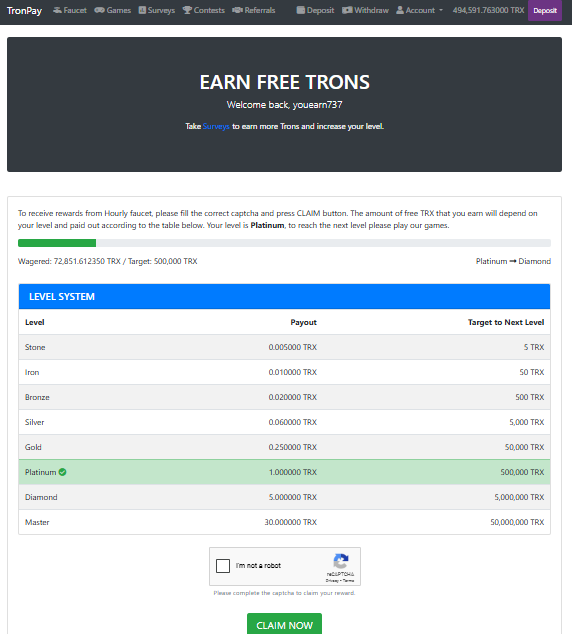
Task: Click the green Platinum checkmark badge
Action: tap(62, 472)
